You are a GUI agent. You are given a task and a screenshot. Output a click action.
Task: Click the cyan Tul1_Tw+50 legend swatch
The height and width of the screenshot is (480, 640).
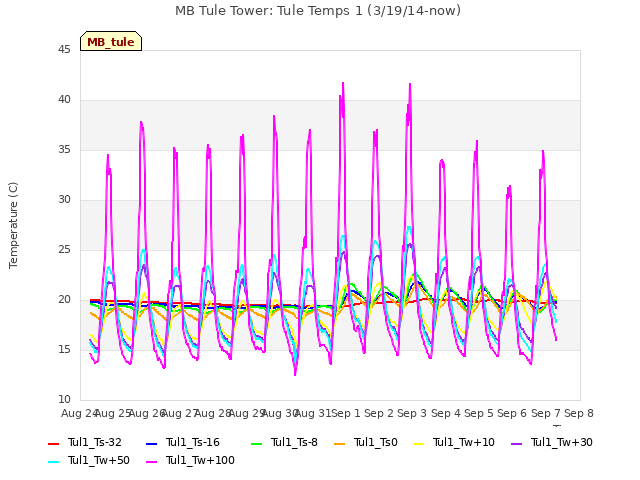click(54, 461)
